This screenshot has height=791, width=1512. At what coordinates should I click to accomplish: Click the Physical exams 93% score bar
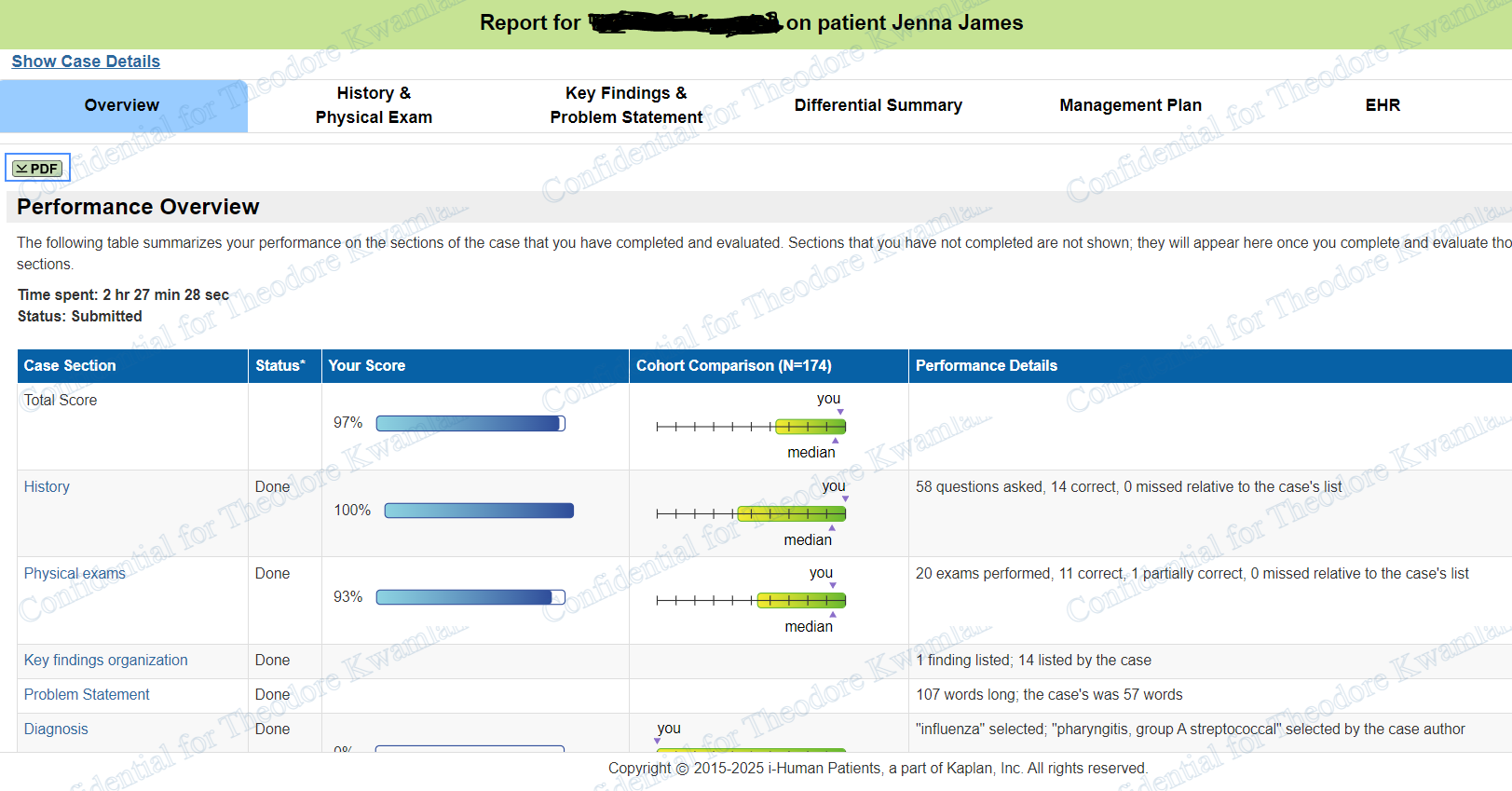pyautogui.click(x=470, y=597)
